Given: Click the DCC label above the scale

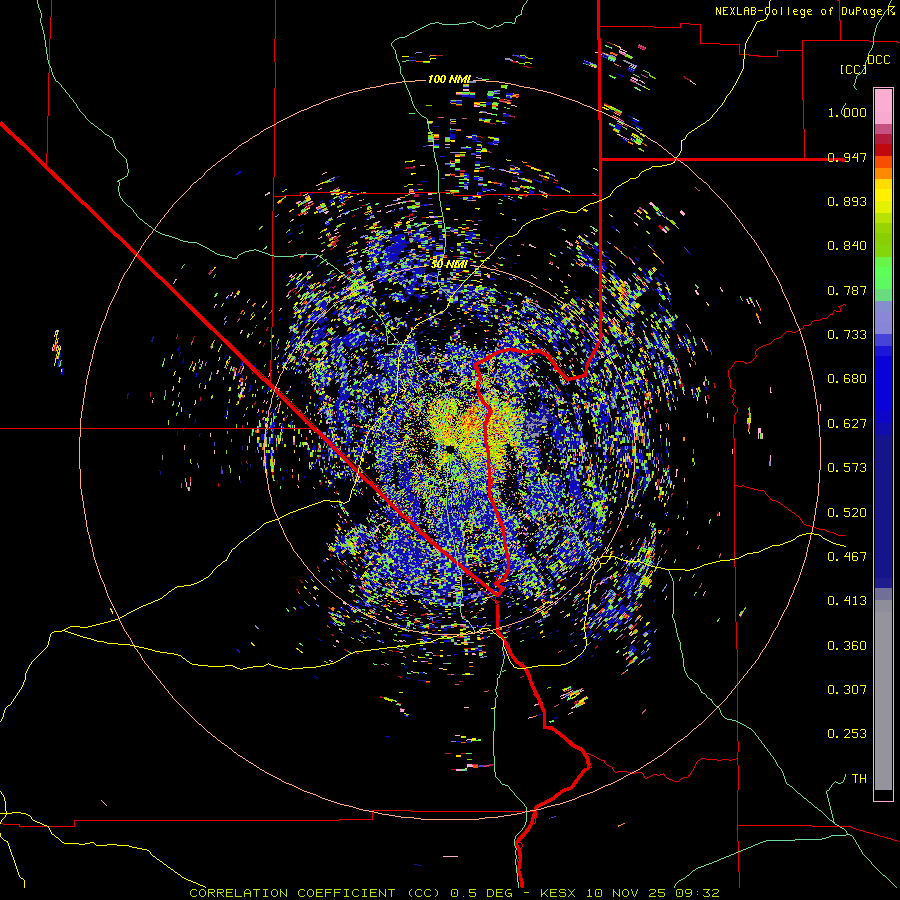Looking at the screenshot, I should (x=879, y=60).
